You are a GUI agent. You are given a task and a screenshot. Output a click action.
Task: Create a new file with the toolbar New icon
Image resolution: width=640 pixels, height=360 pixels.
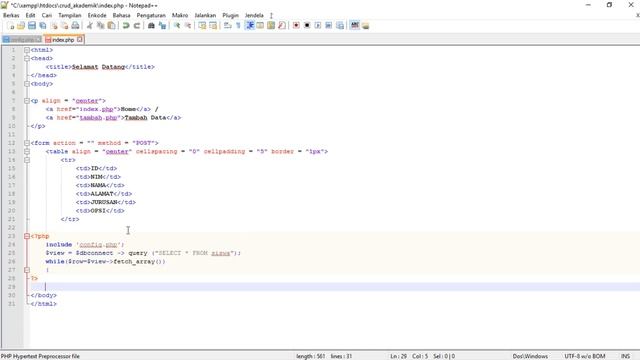point(11,26)
